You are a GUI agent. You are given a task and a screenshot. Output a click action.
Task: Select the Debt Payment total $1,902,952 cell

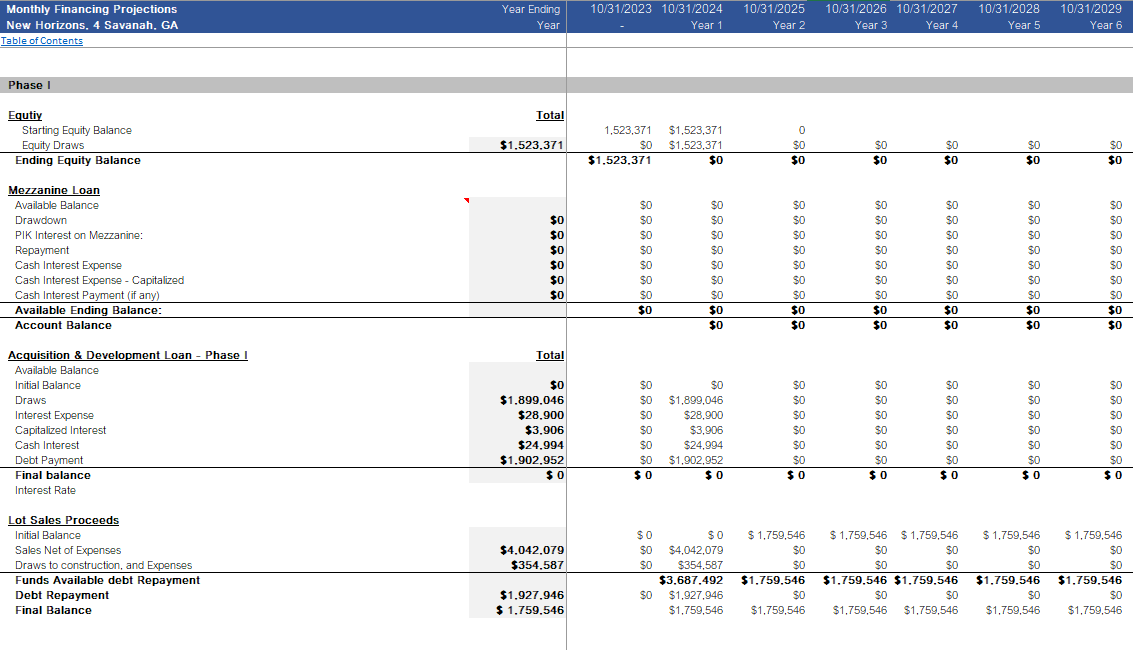[532, 460]
